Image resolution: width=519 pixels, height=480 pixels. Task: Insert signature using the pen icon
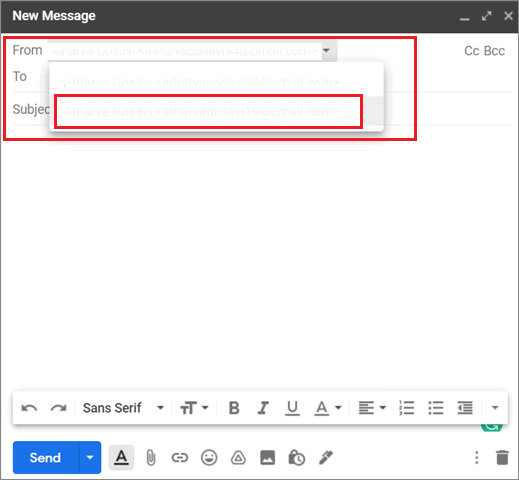(326, 457)
